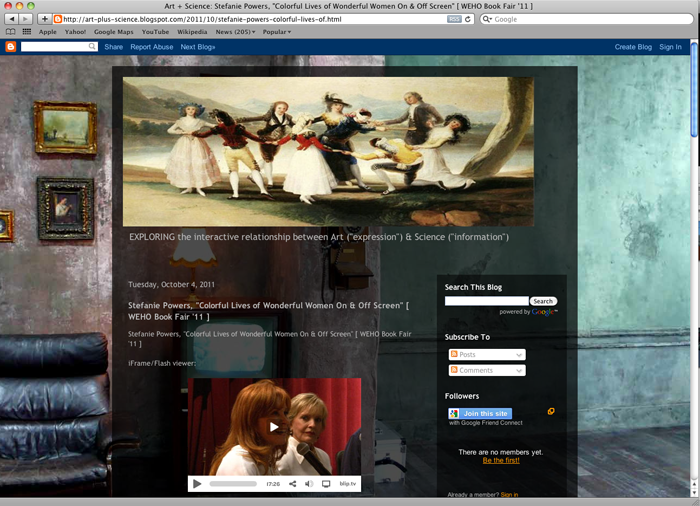Mute the video with speaker icon
Screen dimensions: 700x506
pyautogui.click(x=308, y=484)
